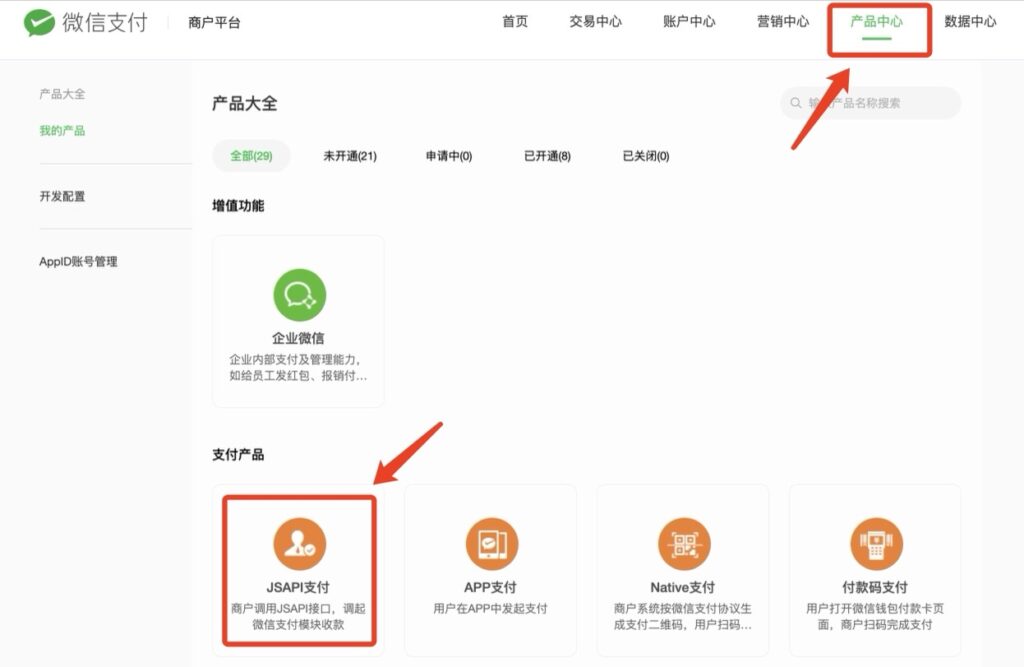Select the 全部(29) filter tab
The height and width of the screenshot is (667, 1024).
pos(251,156)
